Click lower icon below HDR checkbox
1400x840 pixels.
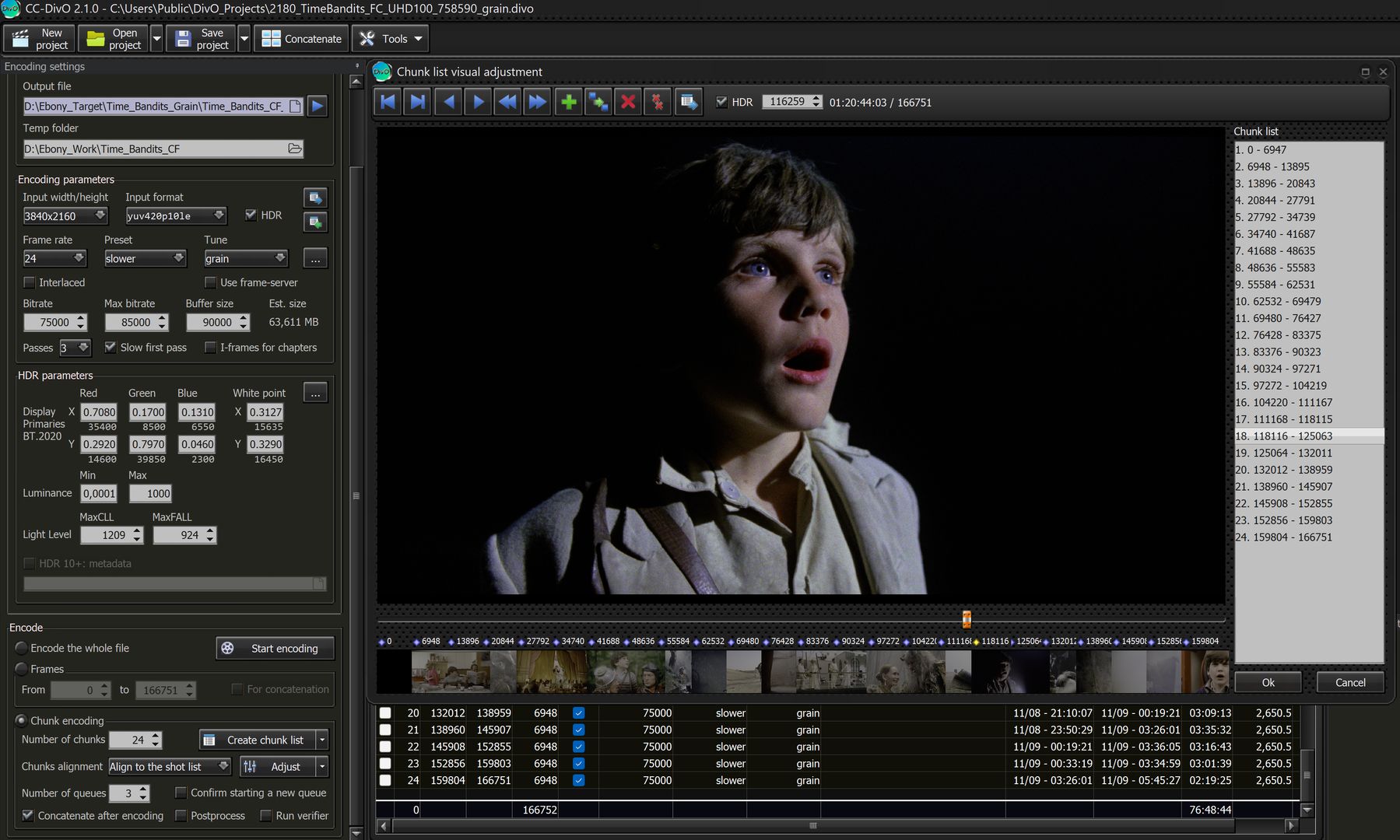click(315, 222)
